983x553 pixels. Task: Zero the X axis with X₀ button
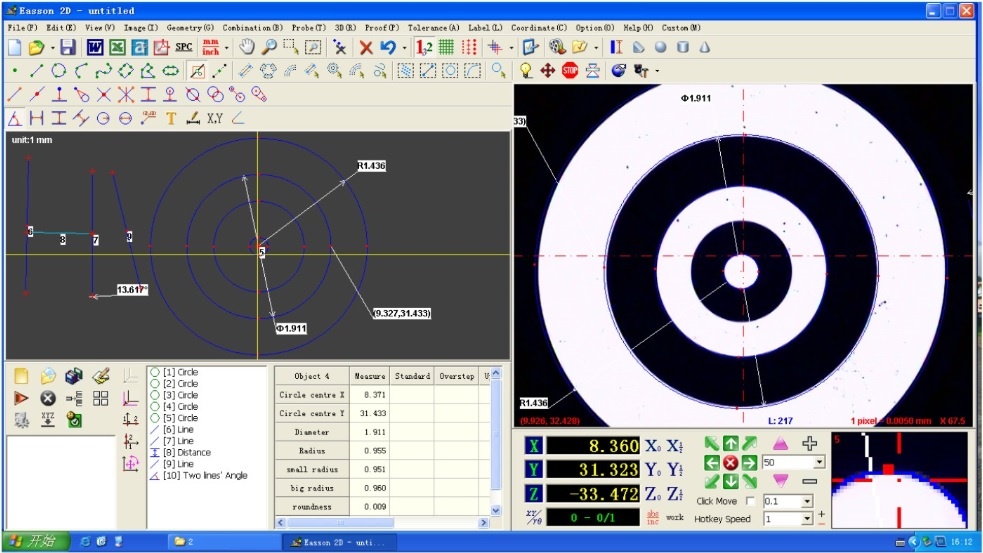point(653,446)
